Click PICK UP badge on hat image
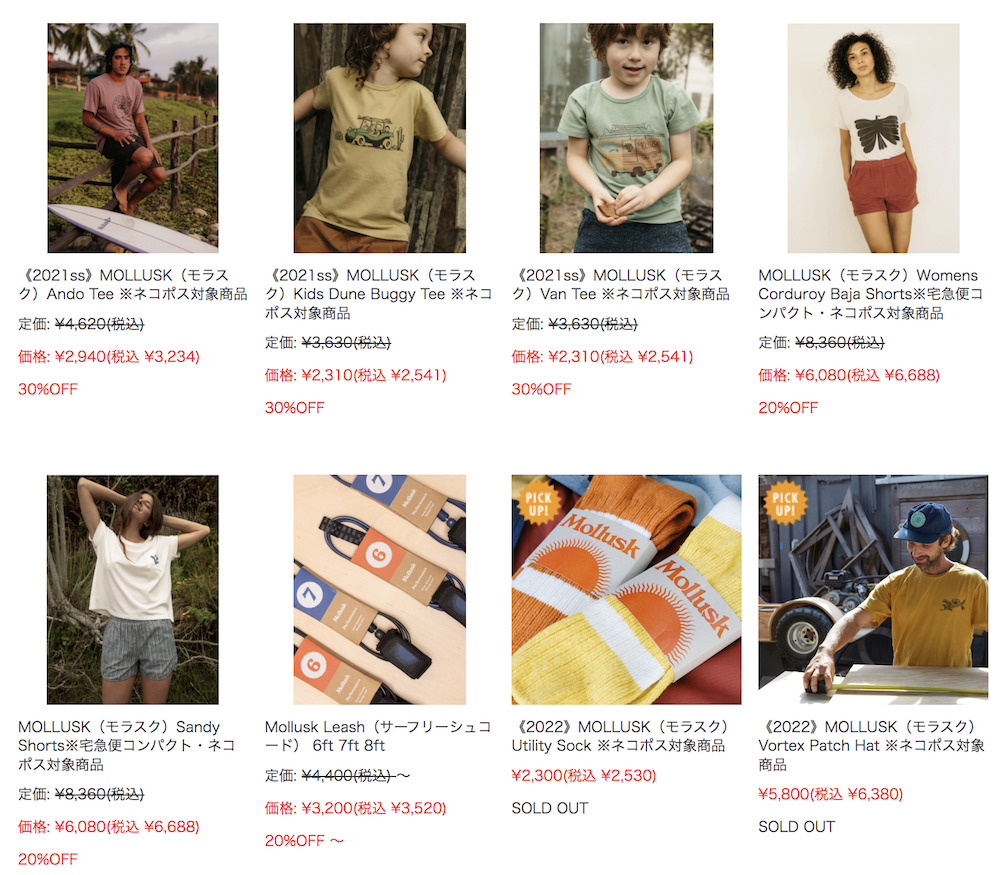 pyautogui.click(x=785, y=504)
